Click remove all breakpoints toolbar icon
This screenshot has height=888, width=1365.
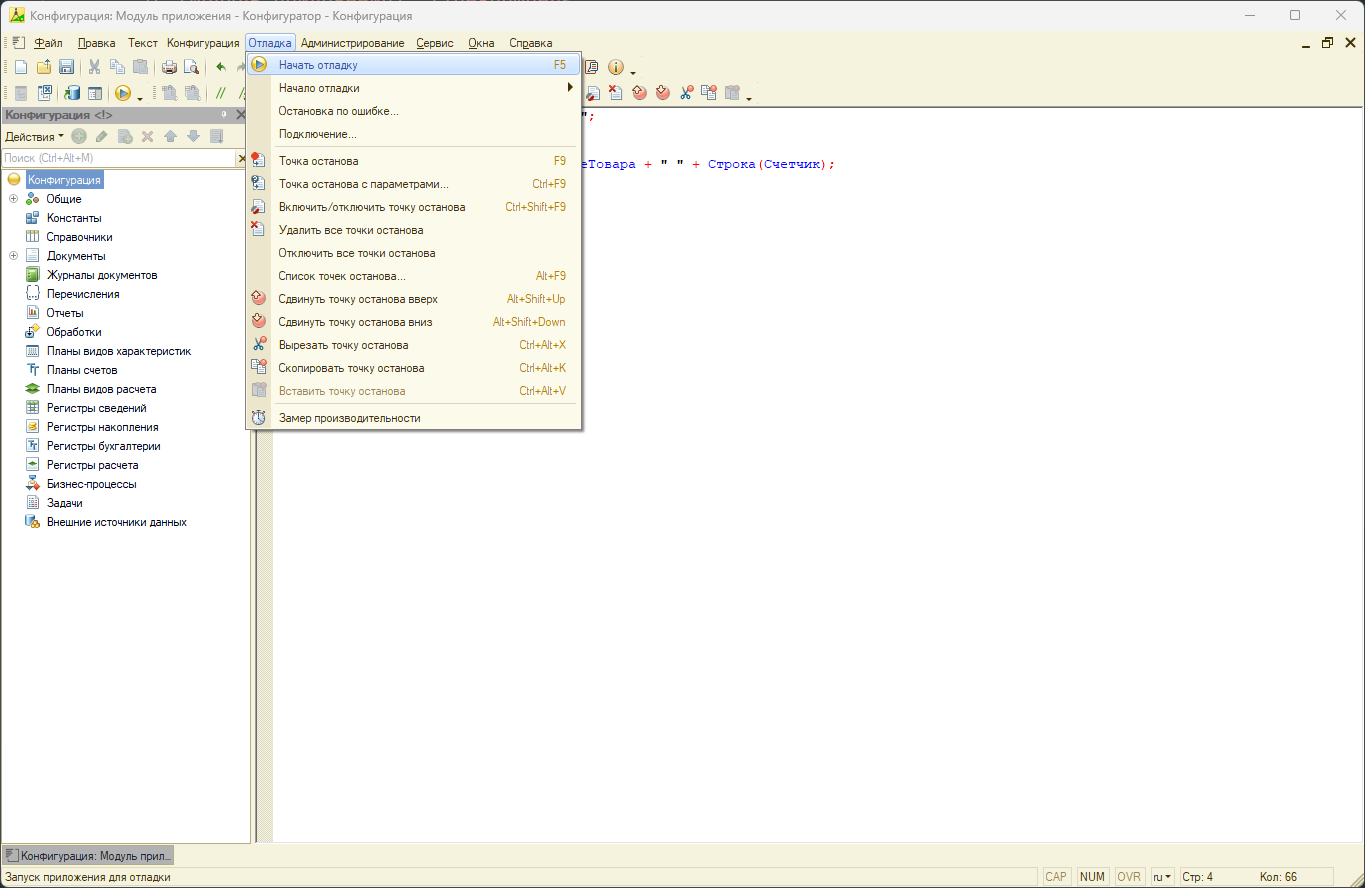point(616,93)
